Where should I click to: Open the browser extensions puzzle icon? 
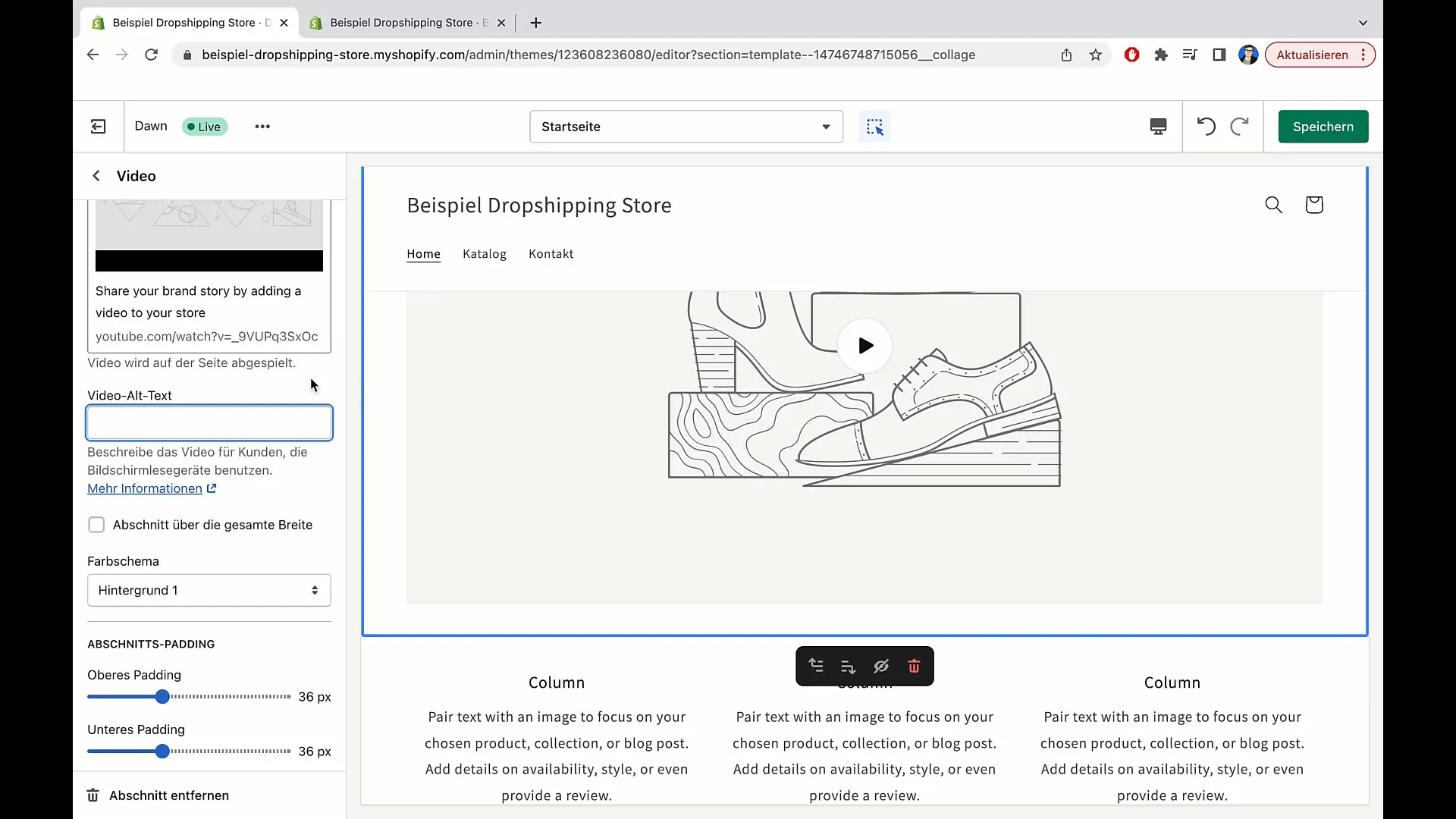coord(1161,55)
